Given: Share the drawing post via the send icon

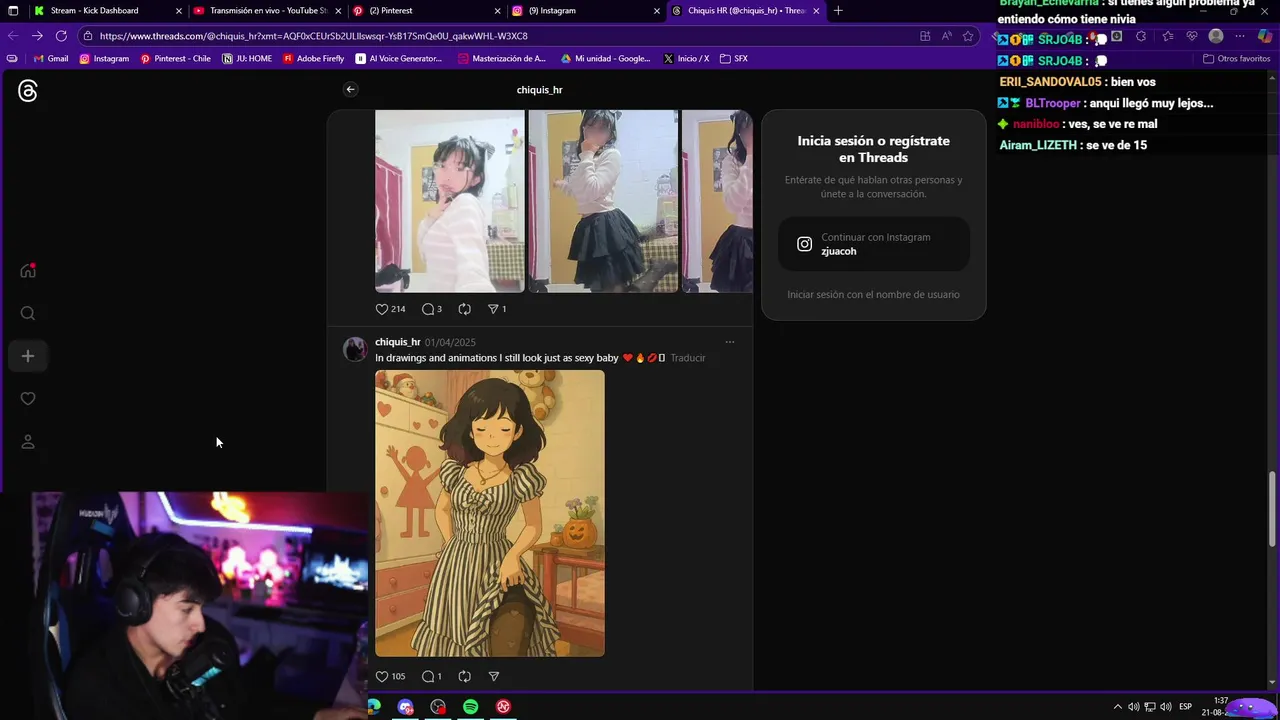Looking at the screenshot, I should coord(493,676).
